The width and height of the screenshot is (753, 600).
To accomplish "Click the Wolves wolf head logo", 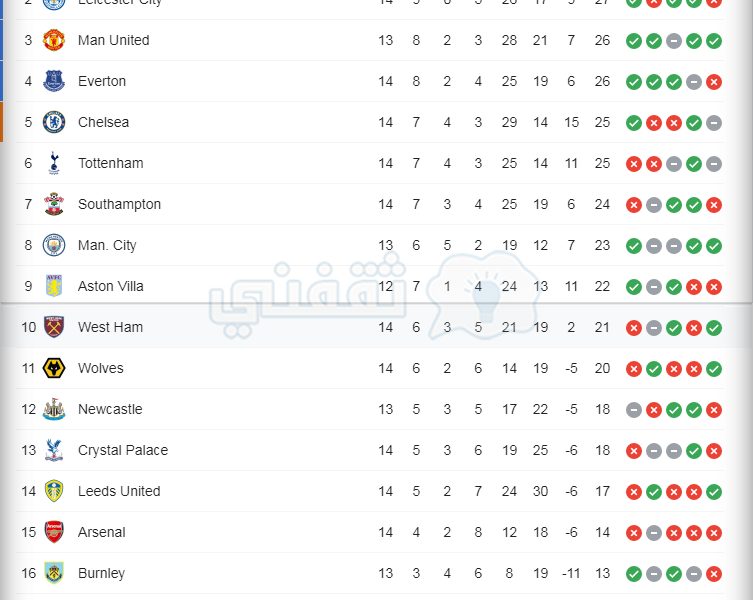I will [54, 368].
